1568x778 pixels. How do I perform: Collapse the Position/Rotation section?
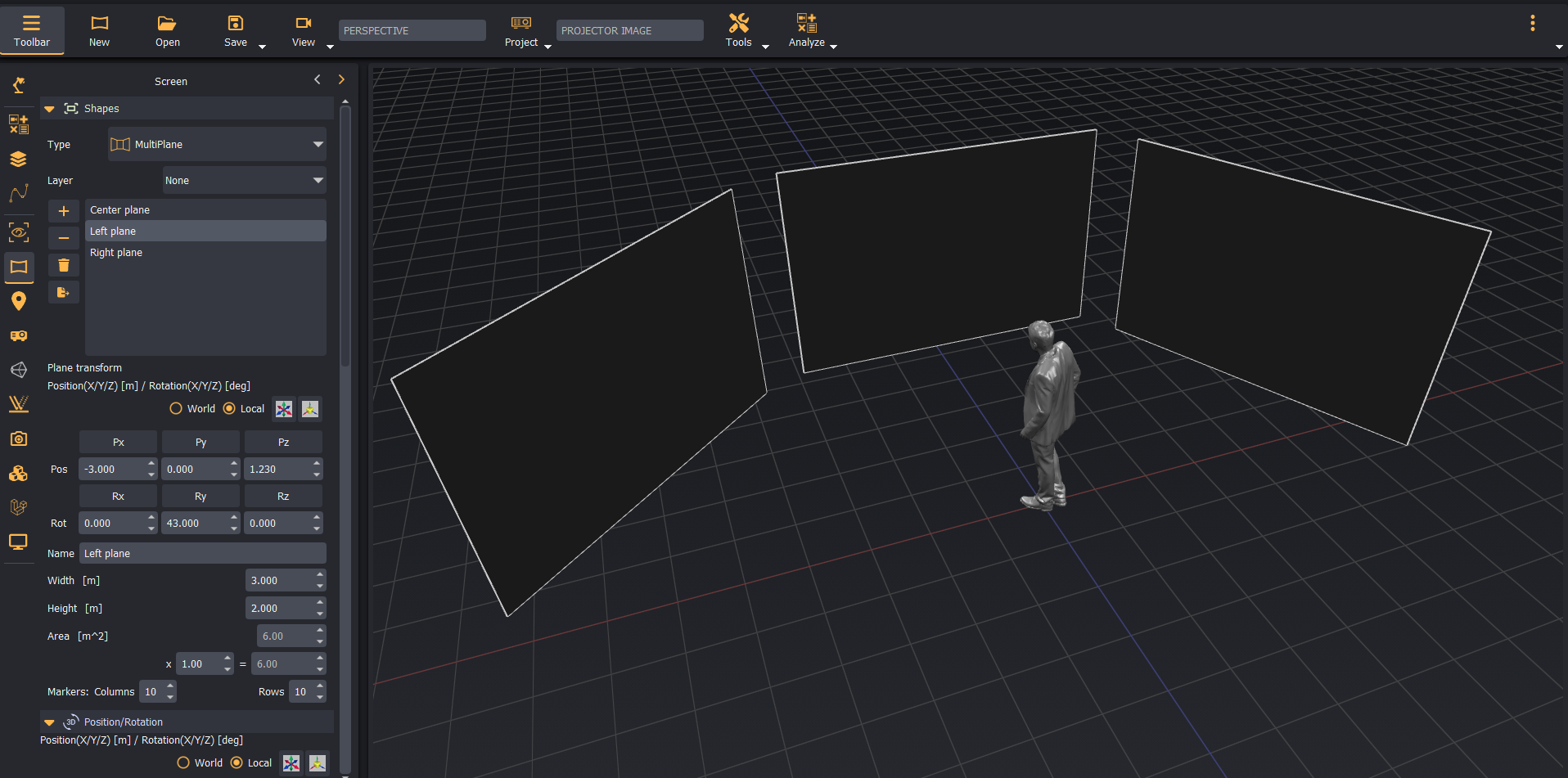pyautogui.click(x=49, y=722)
